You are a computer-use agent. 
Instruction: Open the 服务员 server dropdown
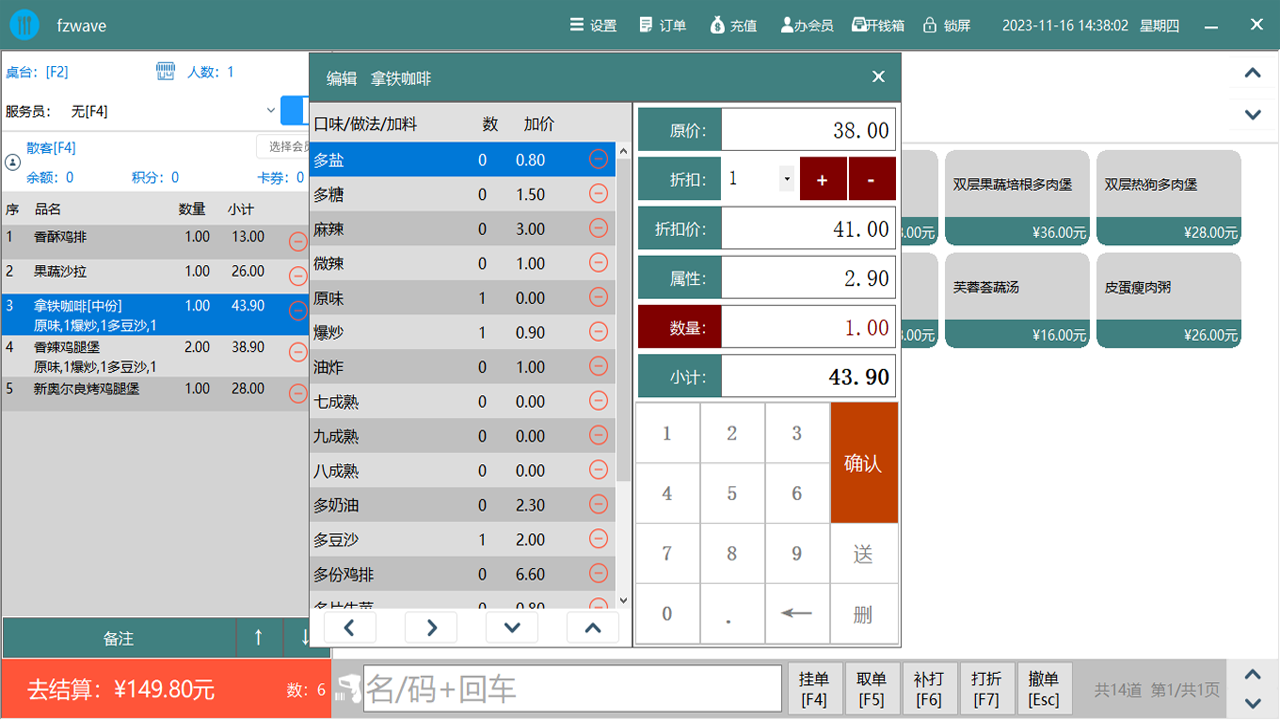270,111
